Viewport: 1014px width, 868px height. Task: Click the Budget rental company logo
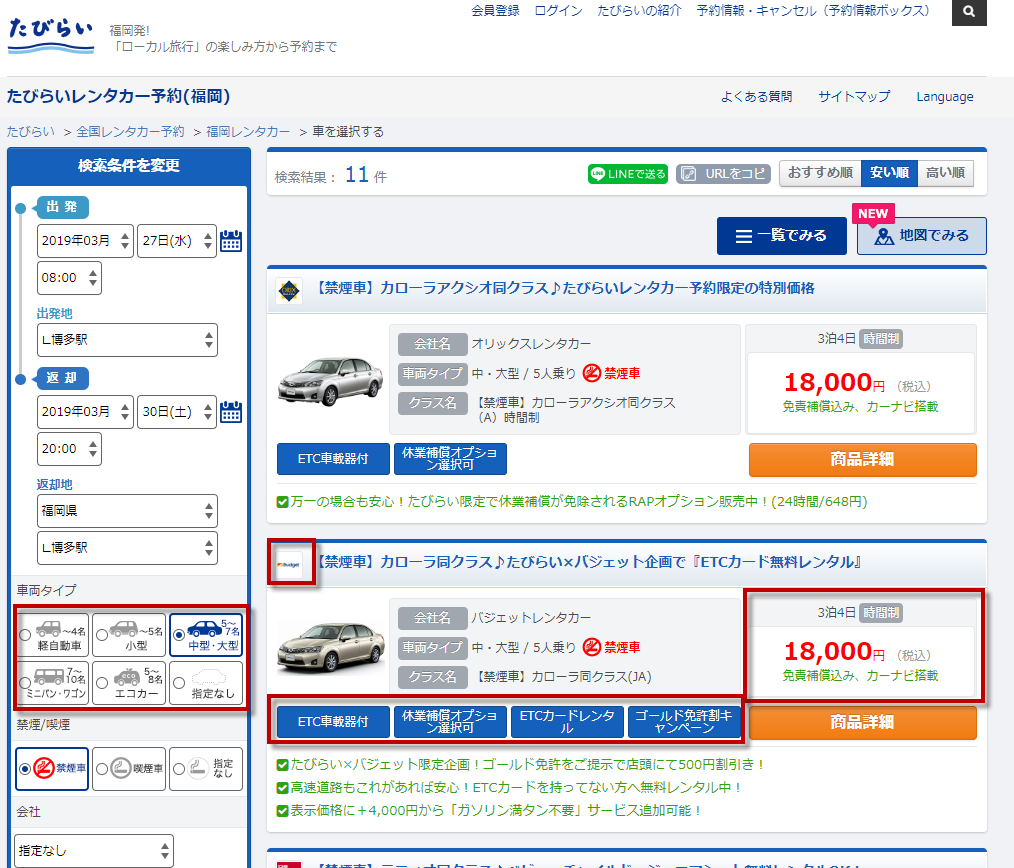(x=289, y=564)
